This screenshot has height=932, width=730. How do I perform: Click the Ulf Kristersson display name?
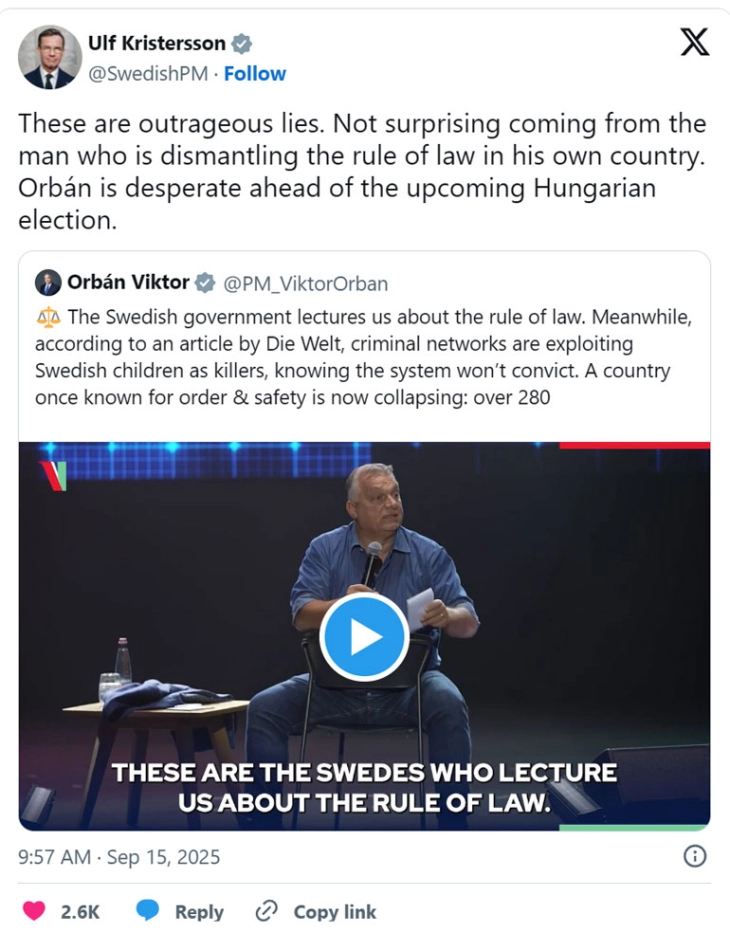pyautogui.click(x=155, y=44)
